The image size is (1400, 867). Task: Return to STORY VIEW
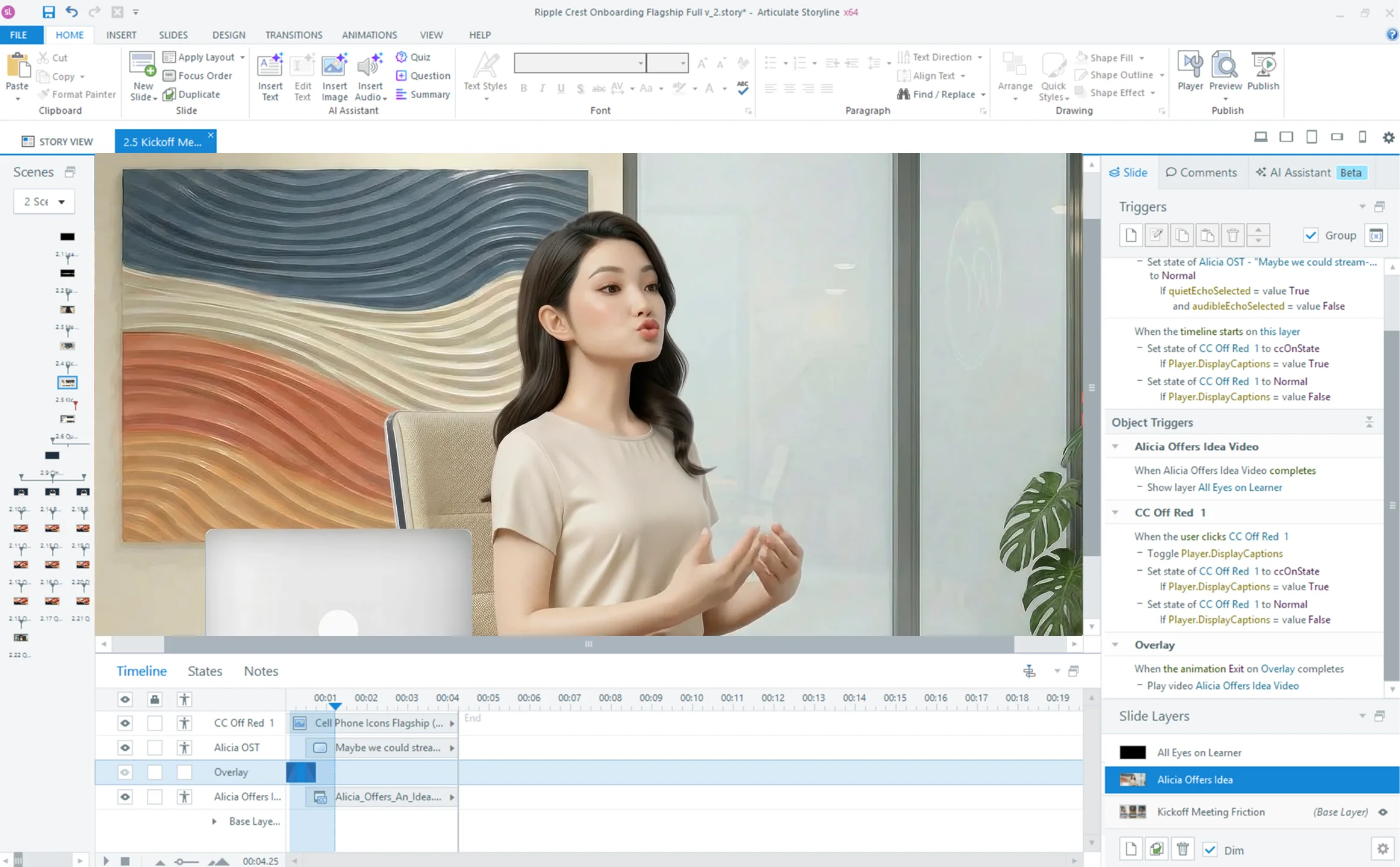pos(58,141)
